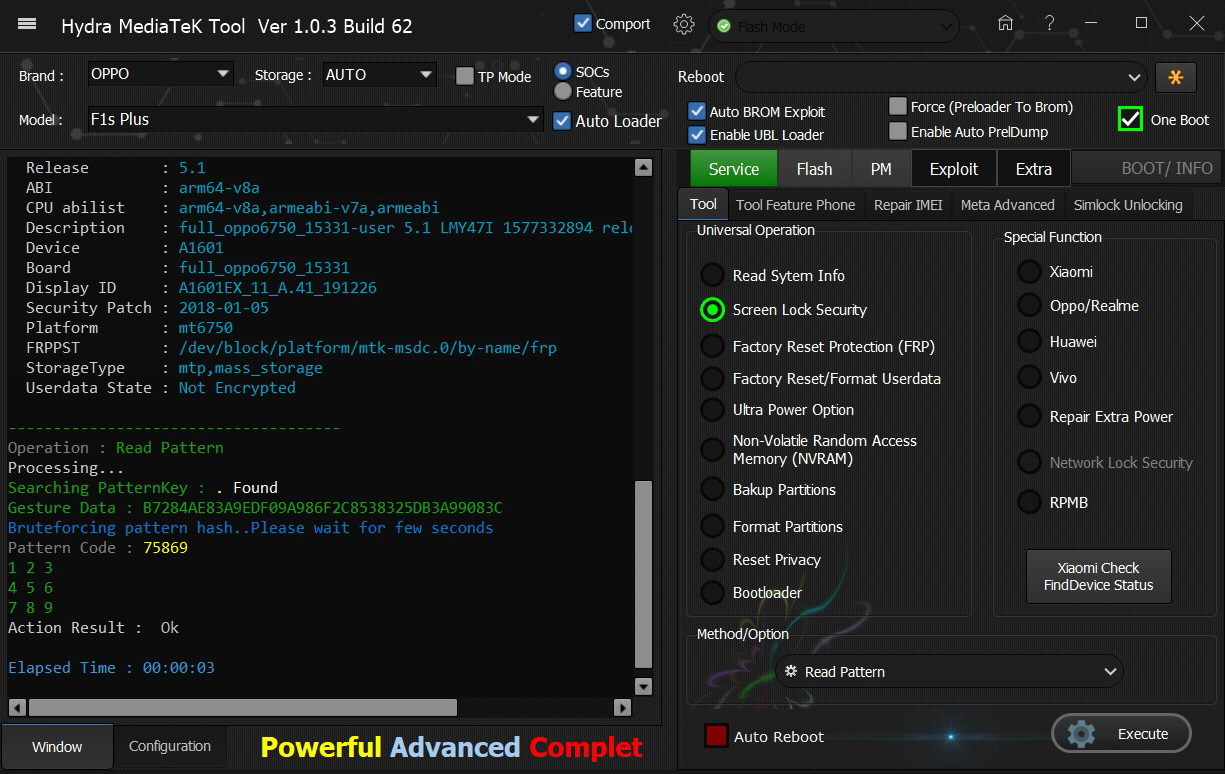
Task: Uncheck Enable UBL Loader
Action: (x=697, y=134)
